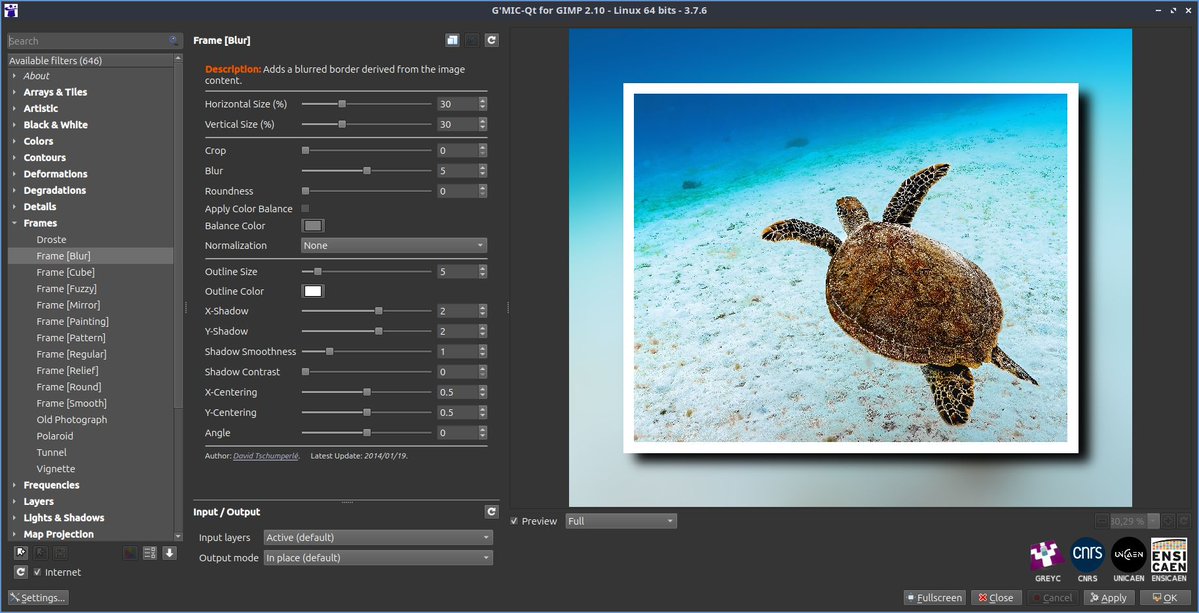Screen dimensions: 1199x613
Task: Toggle the Internet checkbox
Action: point(37,572)
